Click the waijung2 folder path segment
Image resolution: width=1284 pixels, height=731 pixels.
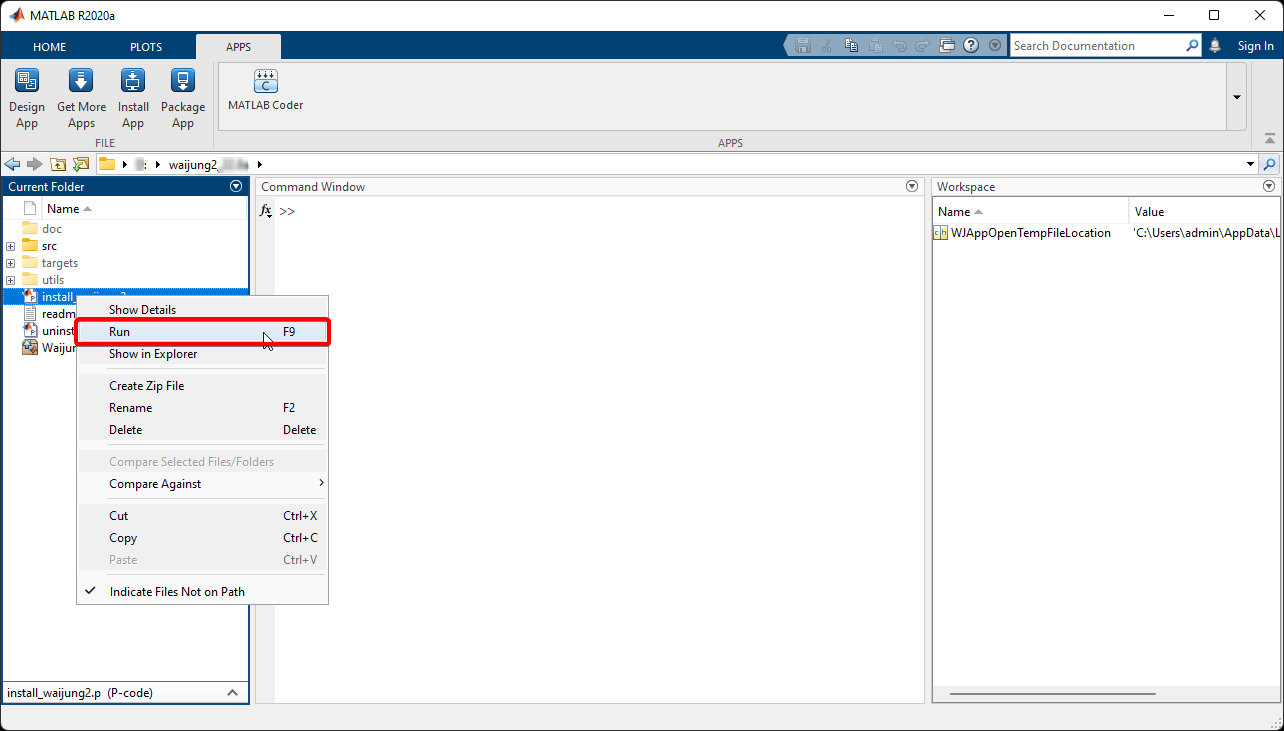[x=209, y=164]
